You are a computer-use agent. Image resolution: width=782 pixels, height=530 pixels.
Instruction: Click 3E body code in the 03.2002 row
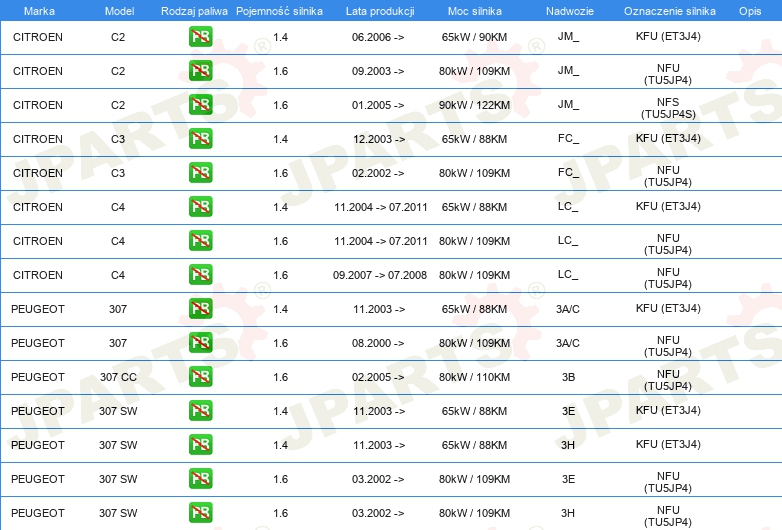tap(569, 479)
